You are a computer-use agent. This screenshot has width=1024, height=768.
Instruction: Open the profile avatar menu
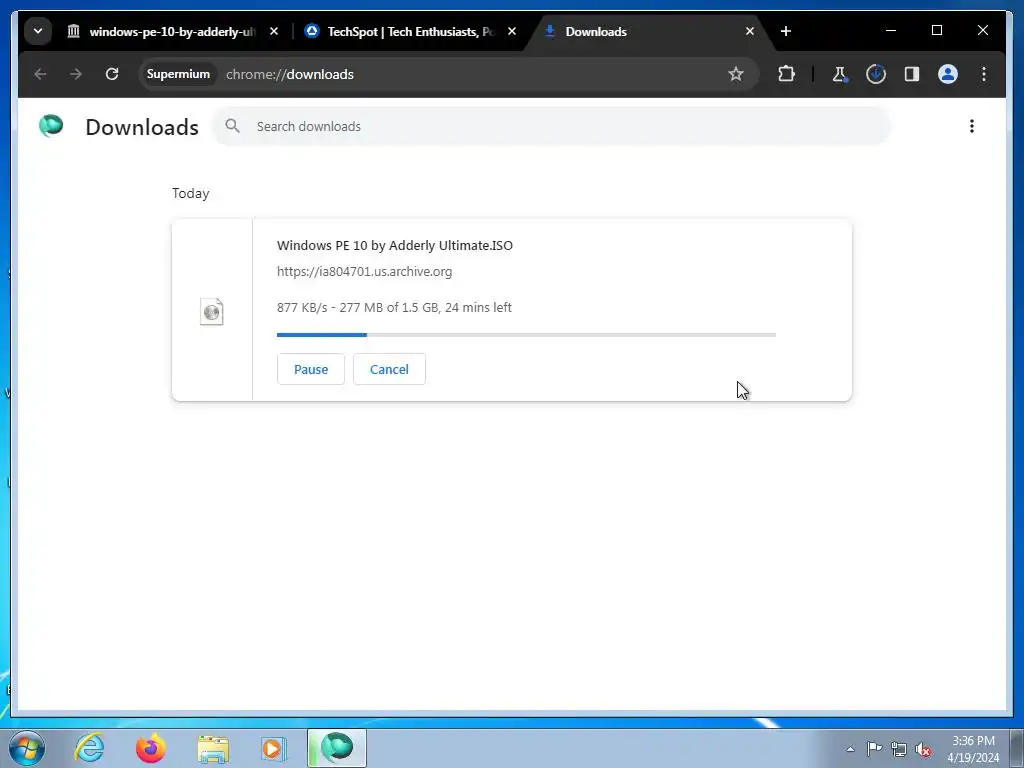(x=948, y=74)
